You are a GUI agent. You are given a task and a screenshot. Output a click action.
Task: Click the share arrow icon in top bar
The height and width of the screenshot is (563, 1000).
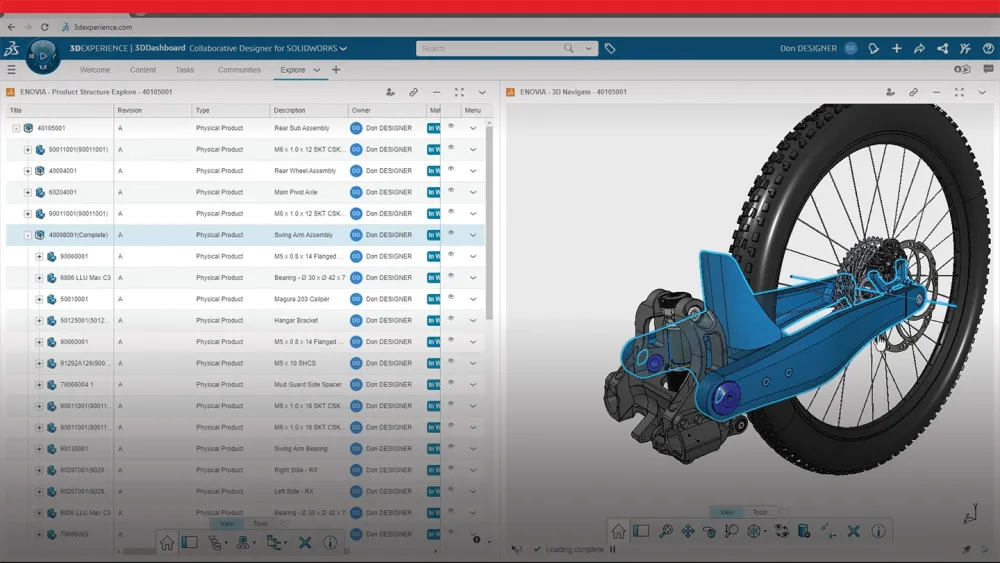919,48
